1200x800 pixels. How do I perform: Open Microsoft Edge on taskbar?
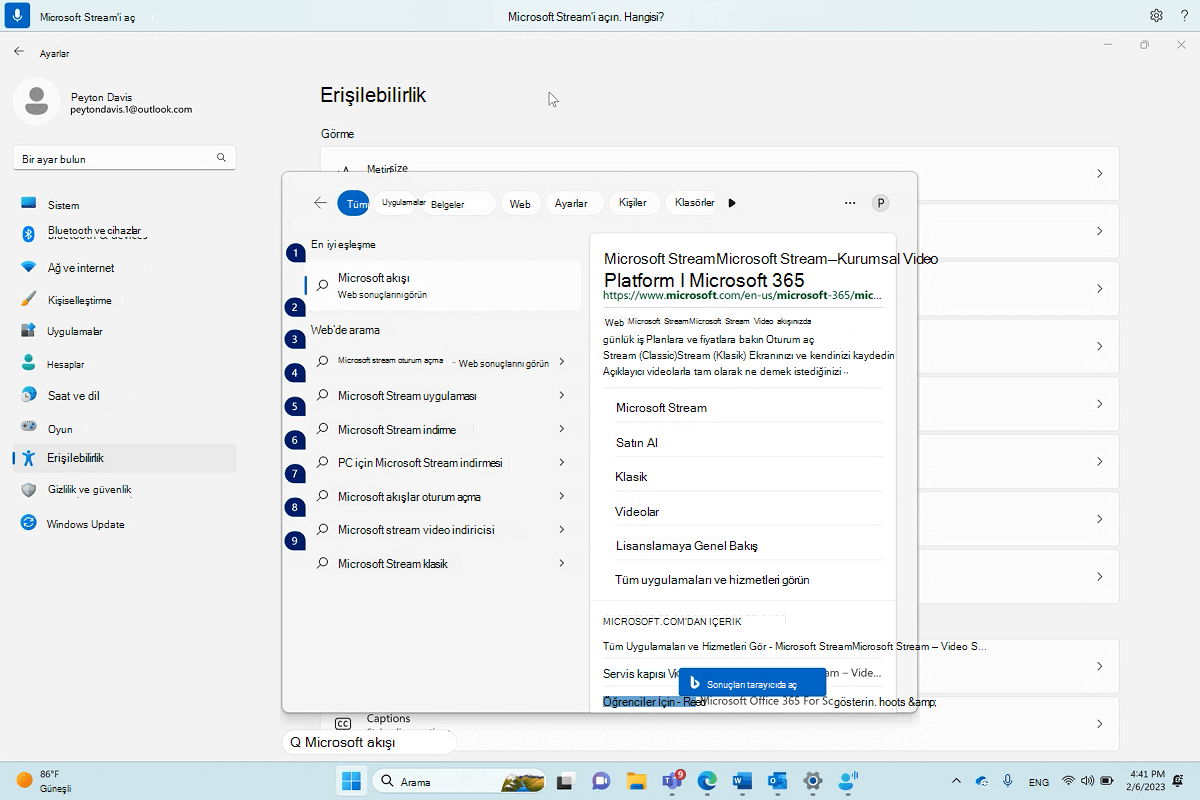[707, 780]
